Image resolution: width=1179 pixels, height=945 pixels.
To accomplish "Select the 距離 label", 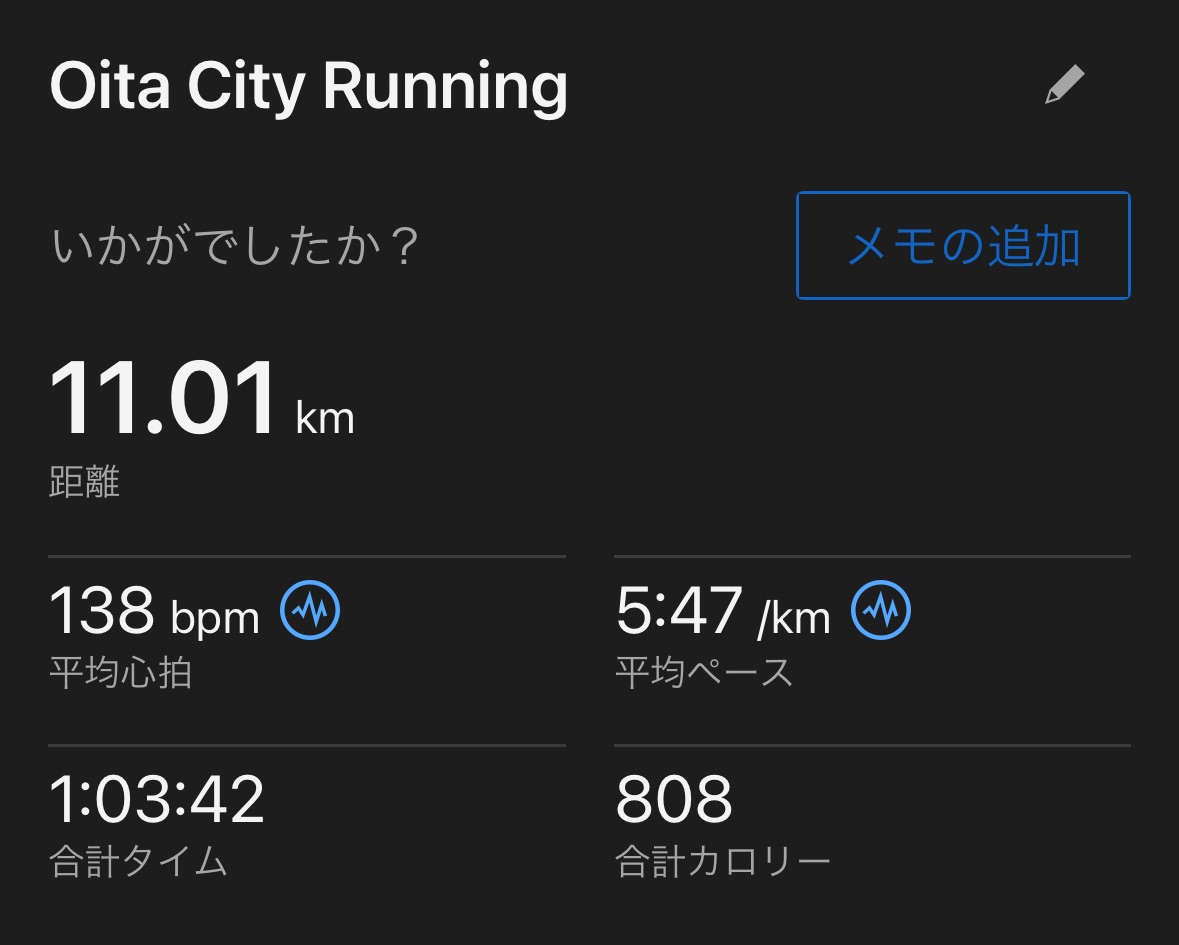I will [x=84, y=482].
